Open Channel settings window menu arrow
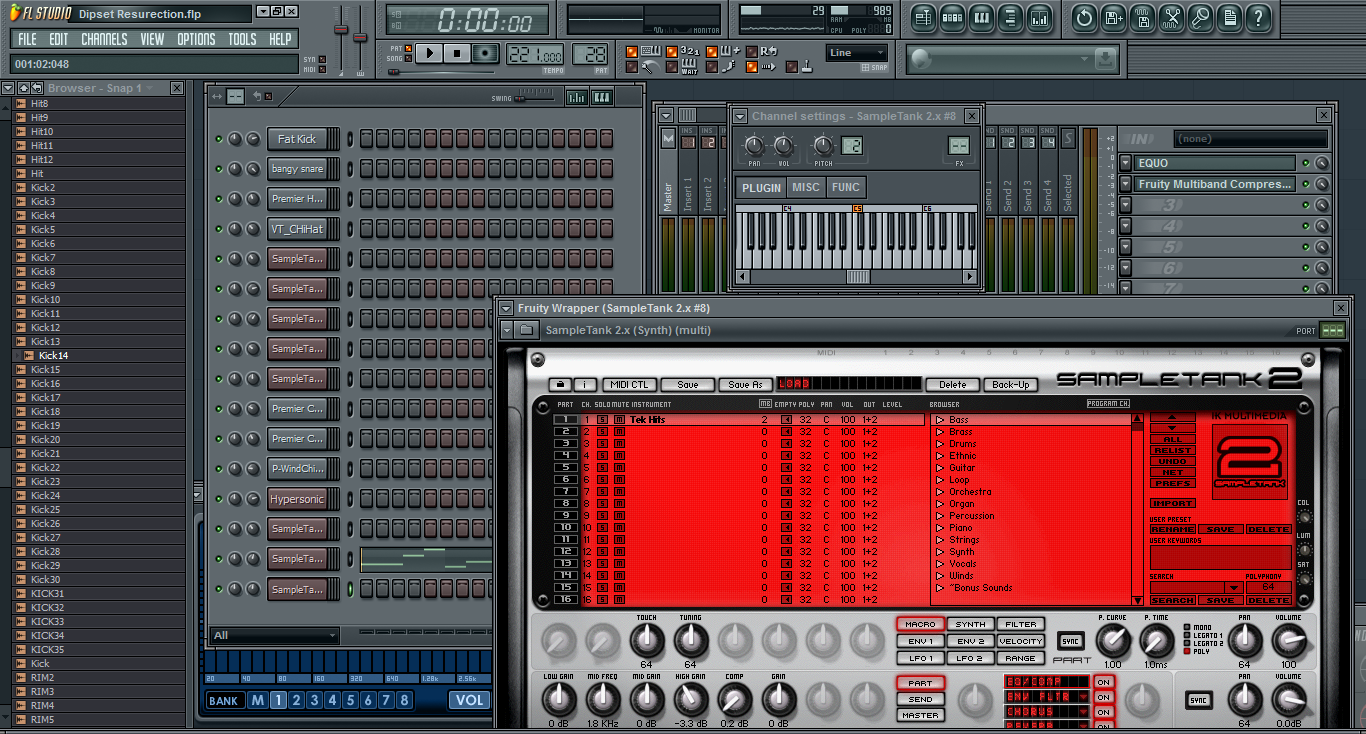The height and width of the screenshot is (734, 1366). click(x=740, y=116)
